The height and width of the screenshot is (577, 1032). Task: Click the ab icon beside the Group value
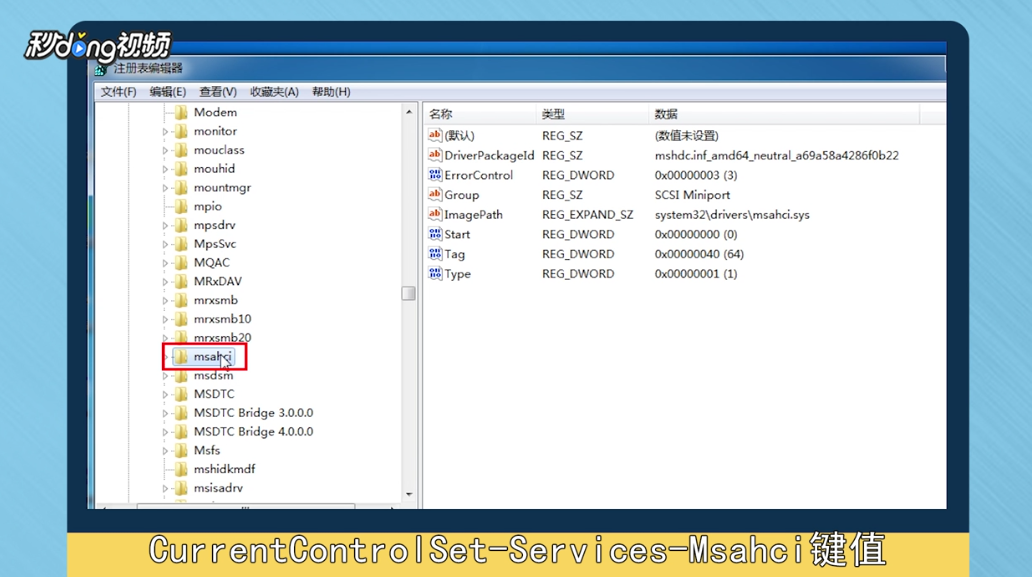click(433, 194)
